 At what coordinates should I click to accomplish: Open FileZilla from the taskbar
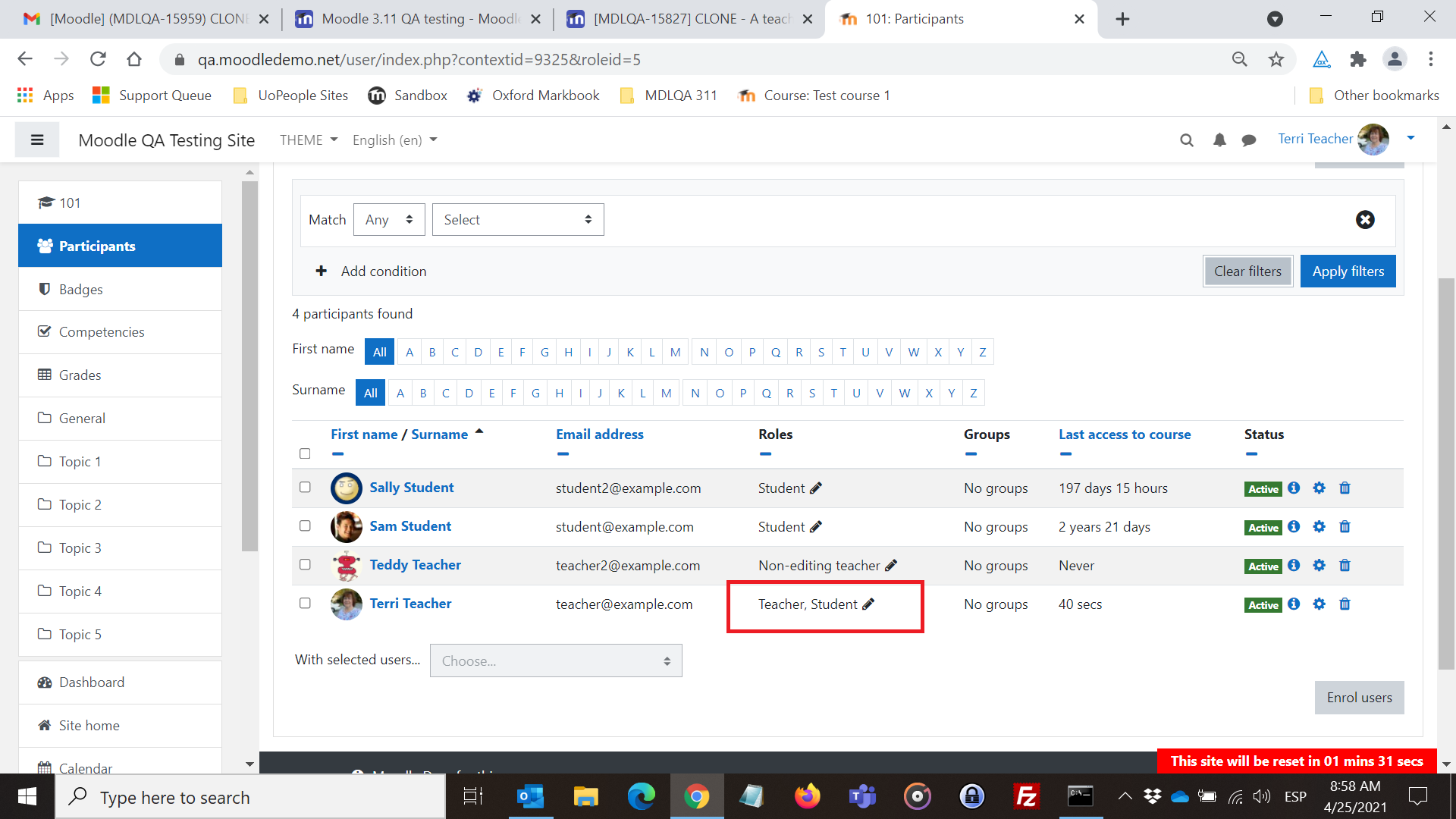click(x=1026, y=796)
